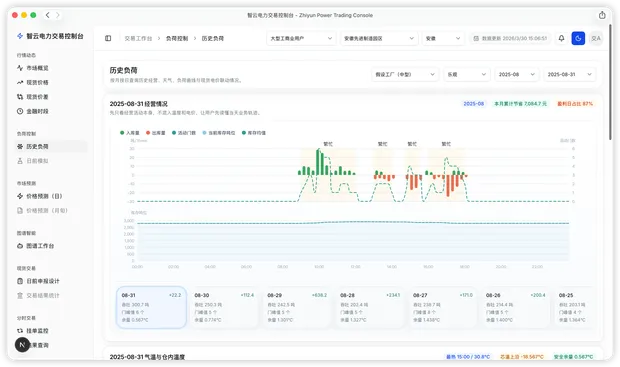Click the icon beside 图谱工作台
This screenshot has height=367, width=620.
[20, 246]
